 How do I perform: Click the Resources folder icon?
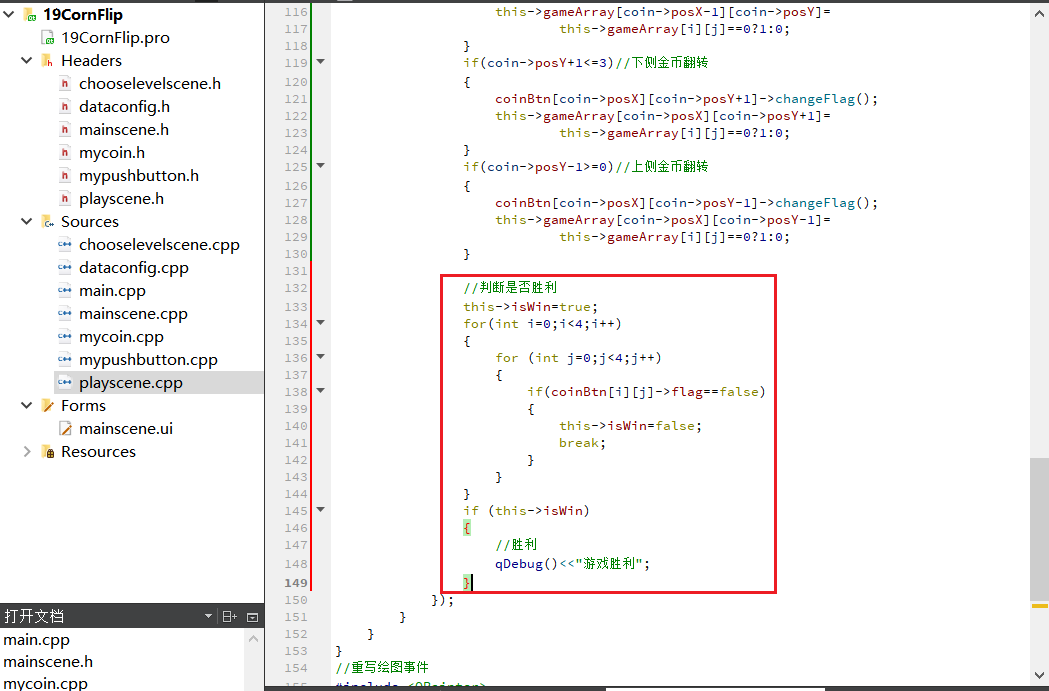pyautogui.click(x=47, y=452)
